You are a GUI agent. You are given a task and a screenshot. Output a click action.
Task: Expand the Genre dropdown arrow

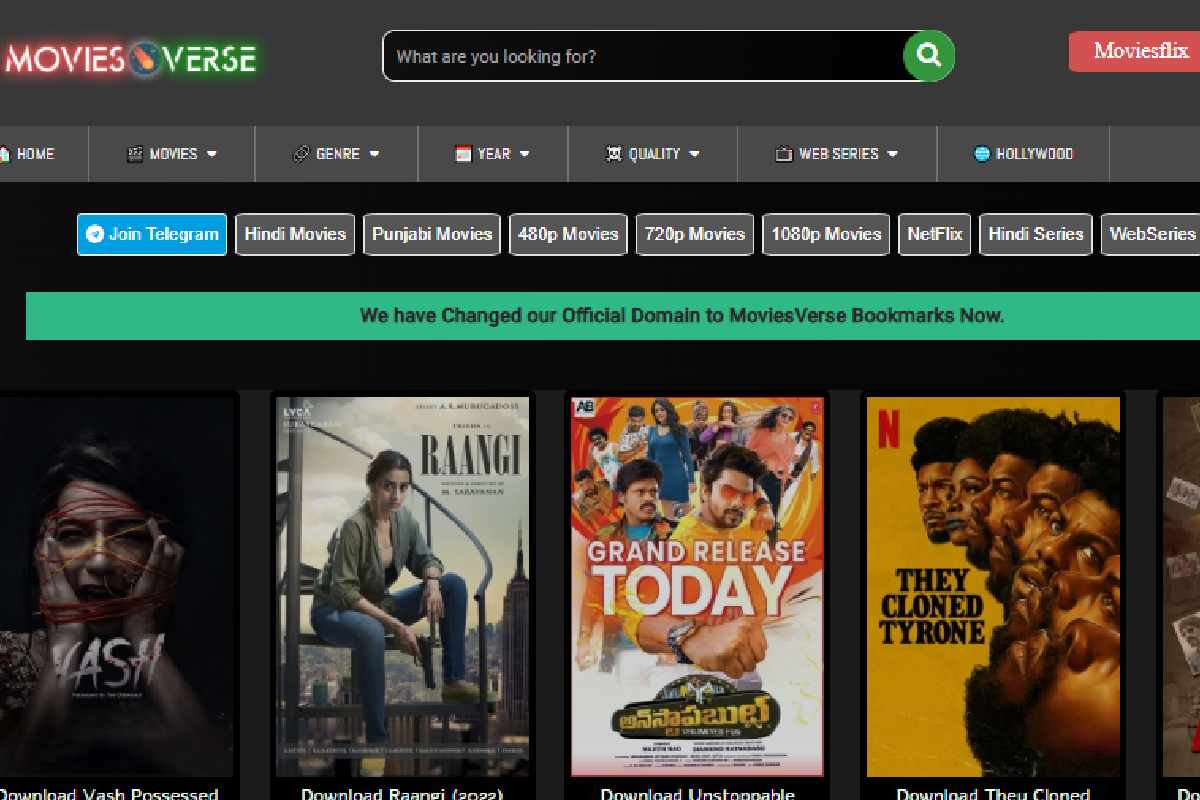pyautogui.click(x=374, y=154)
